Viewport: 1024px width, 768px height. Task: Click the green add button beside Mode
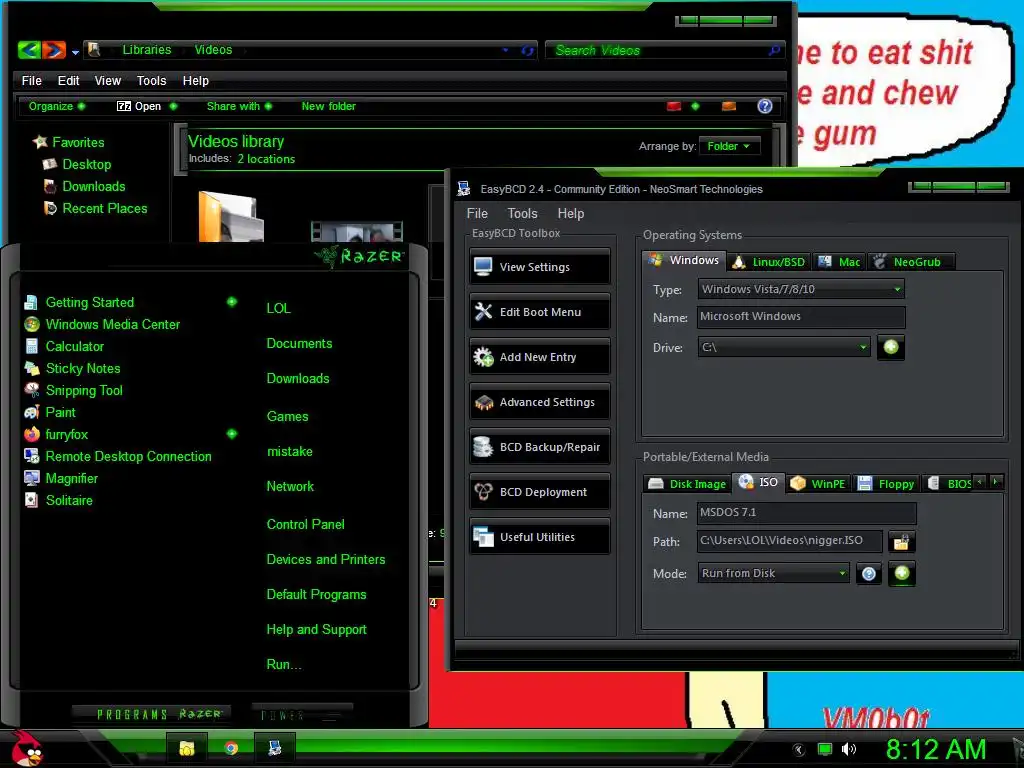902,573
